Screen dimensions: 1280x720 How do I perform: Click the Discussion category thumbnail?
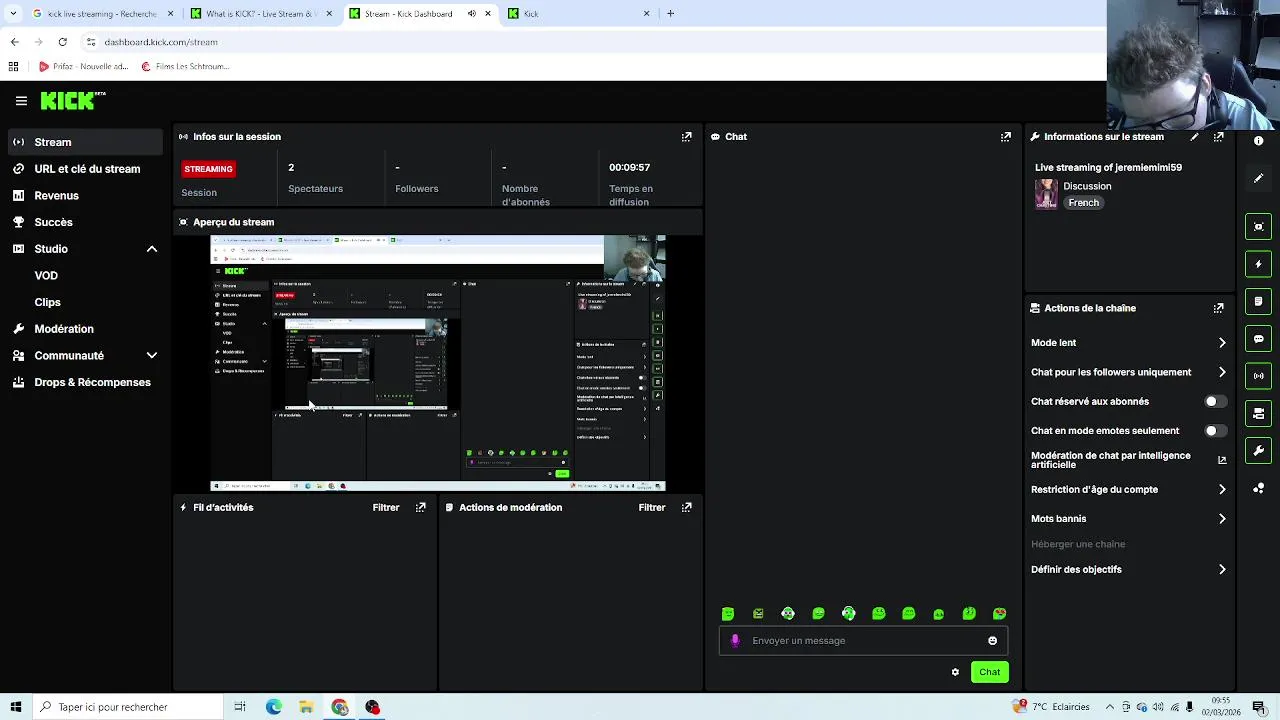point(1046,194)
